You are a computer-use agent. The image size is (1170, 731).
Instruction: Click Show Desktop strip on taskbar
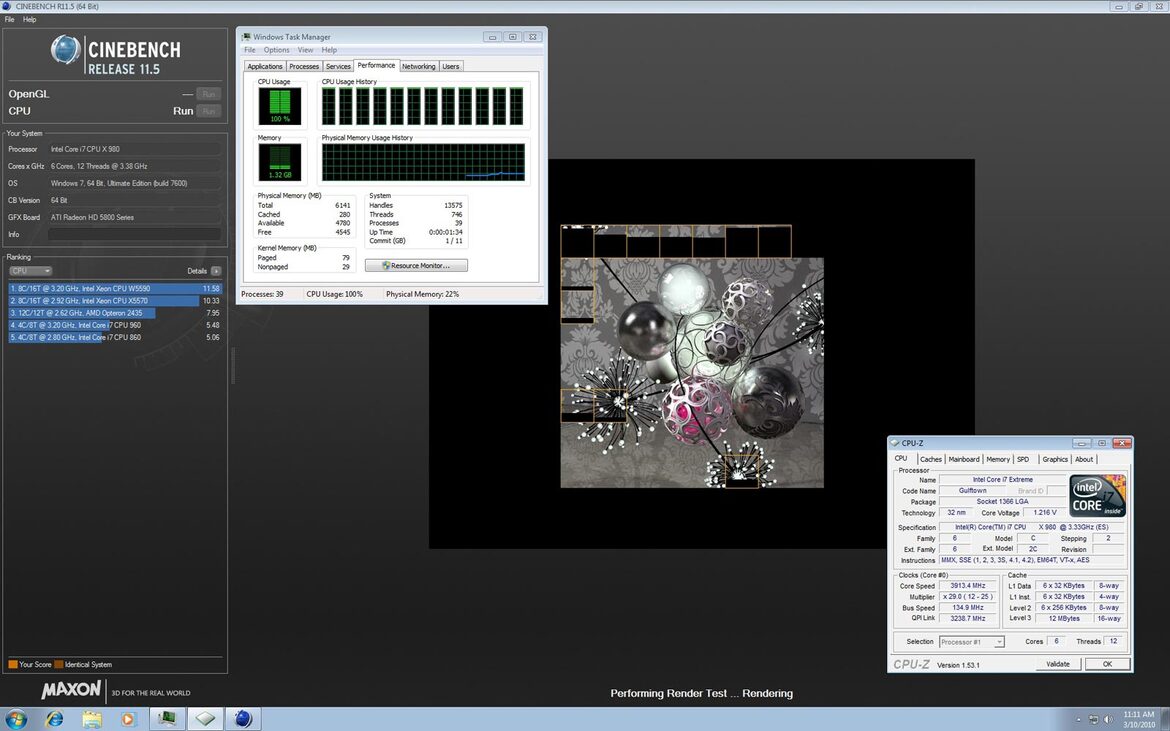[x=1166, y=719]
